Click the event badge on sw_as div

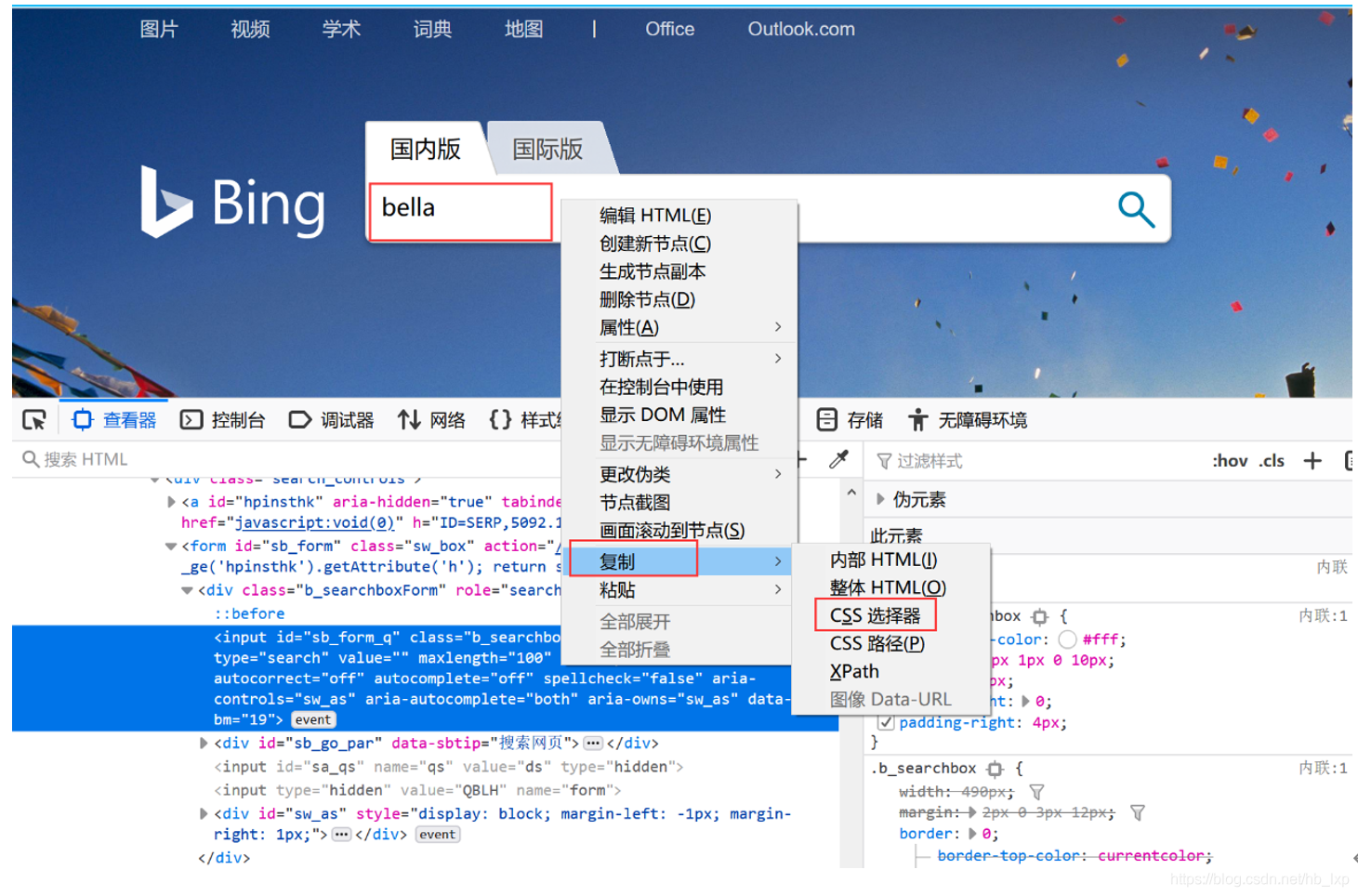click(437, 835)
